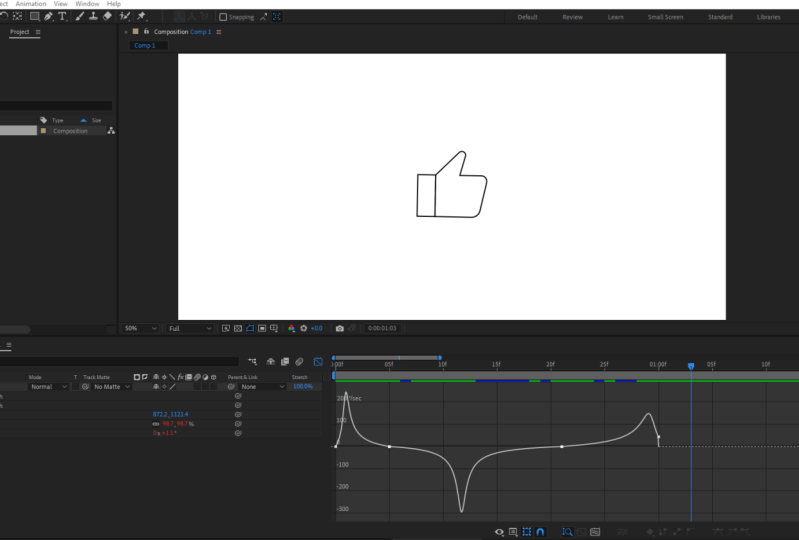Enable frame blending for layers
The image size is (799, 540).
click(285, 361)
